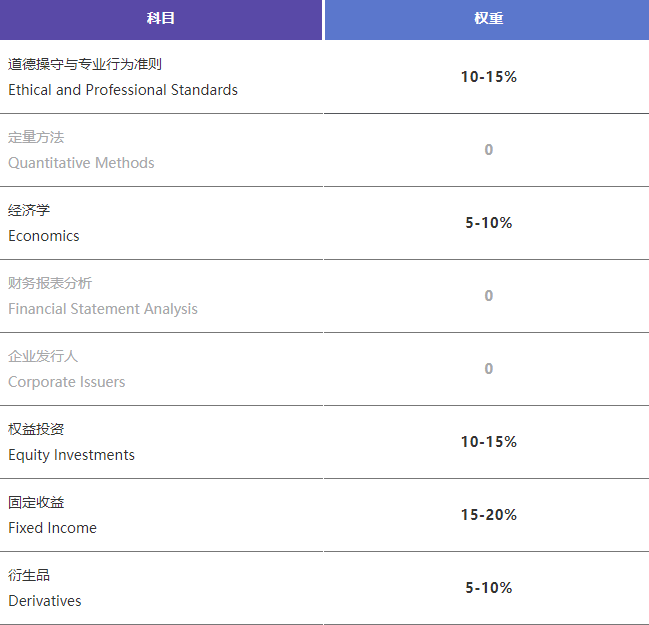Click the 定量方法 label
The height and width of the screenshot is (625, 649).
(36, 137)
